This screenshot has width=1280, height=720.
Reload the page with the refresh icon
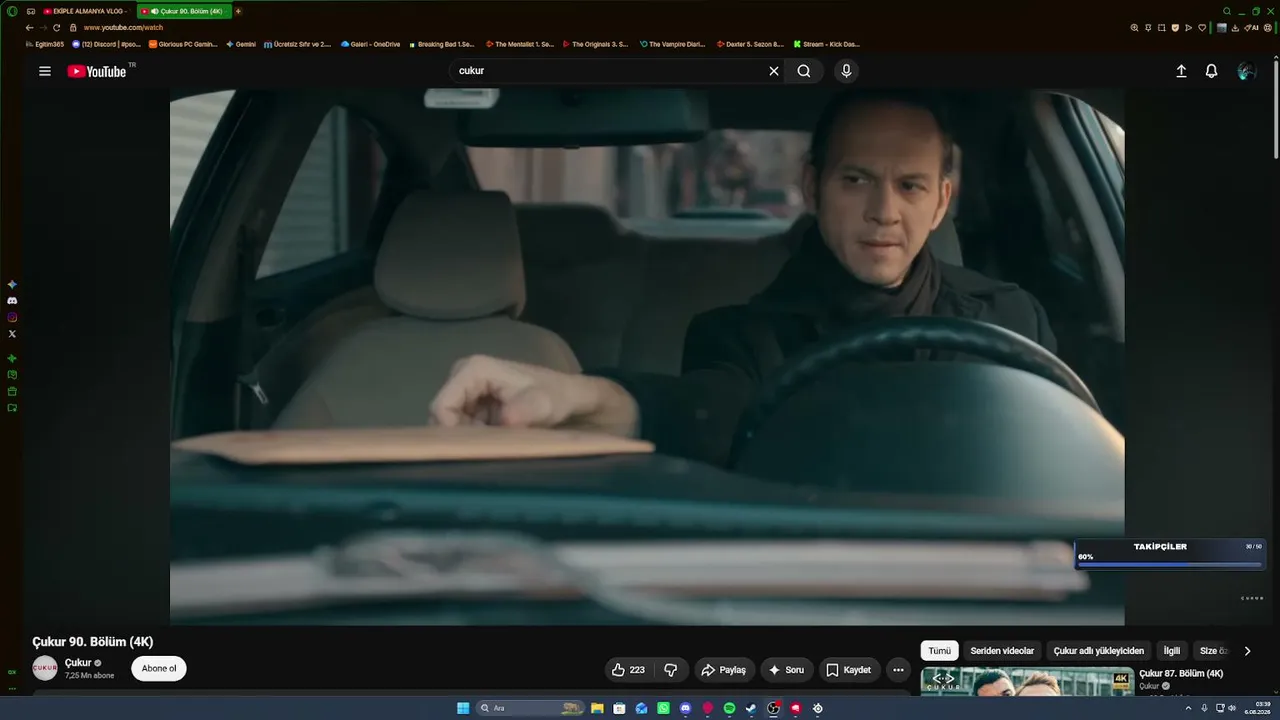57,28
